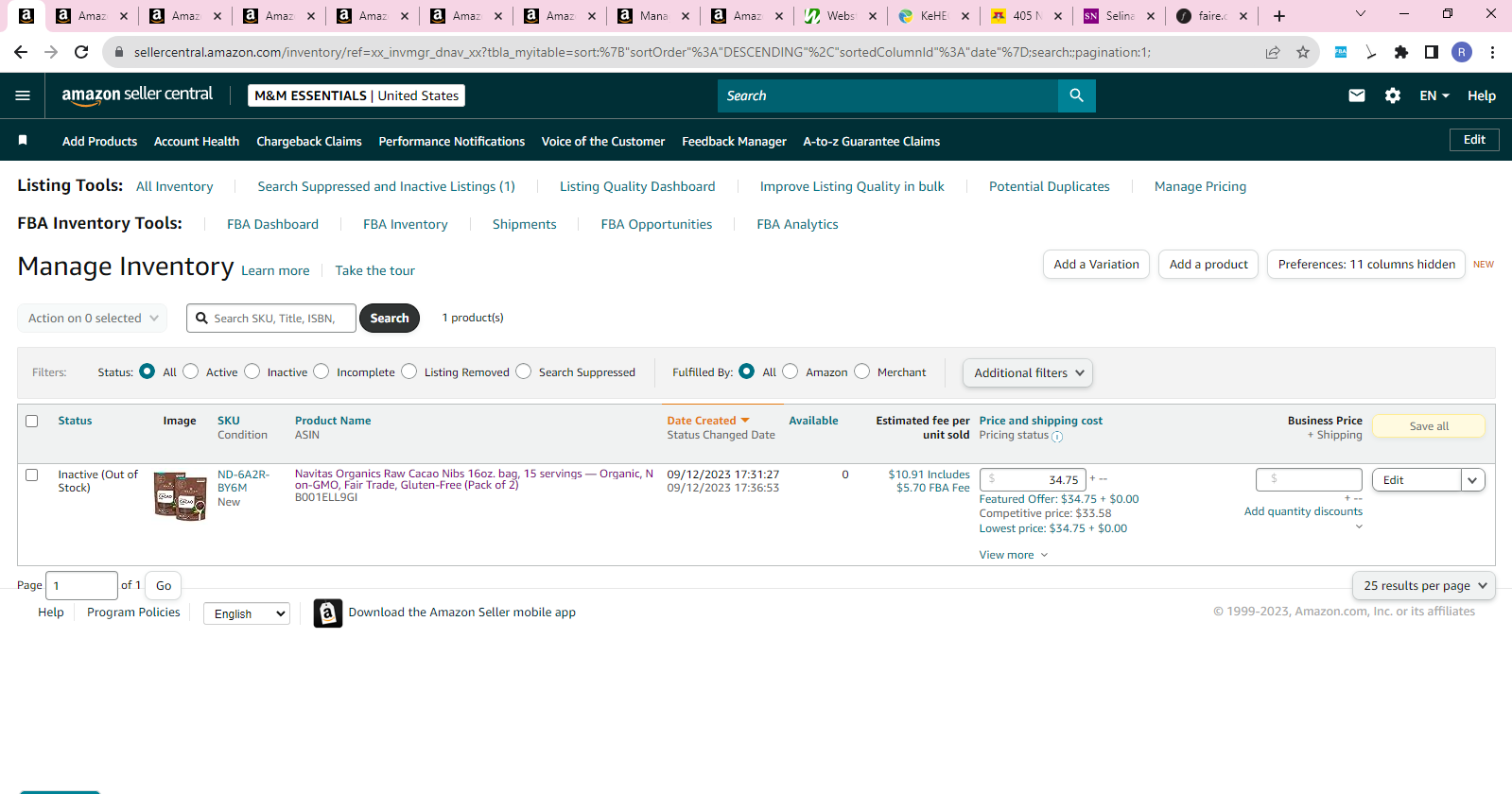Screen dimensions: 1512x794
Task: Toggle the browser side panel
Action: 1432,52
